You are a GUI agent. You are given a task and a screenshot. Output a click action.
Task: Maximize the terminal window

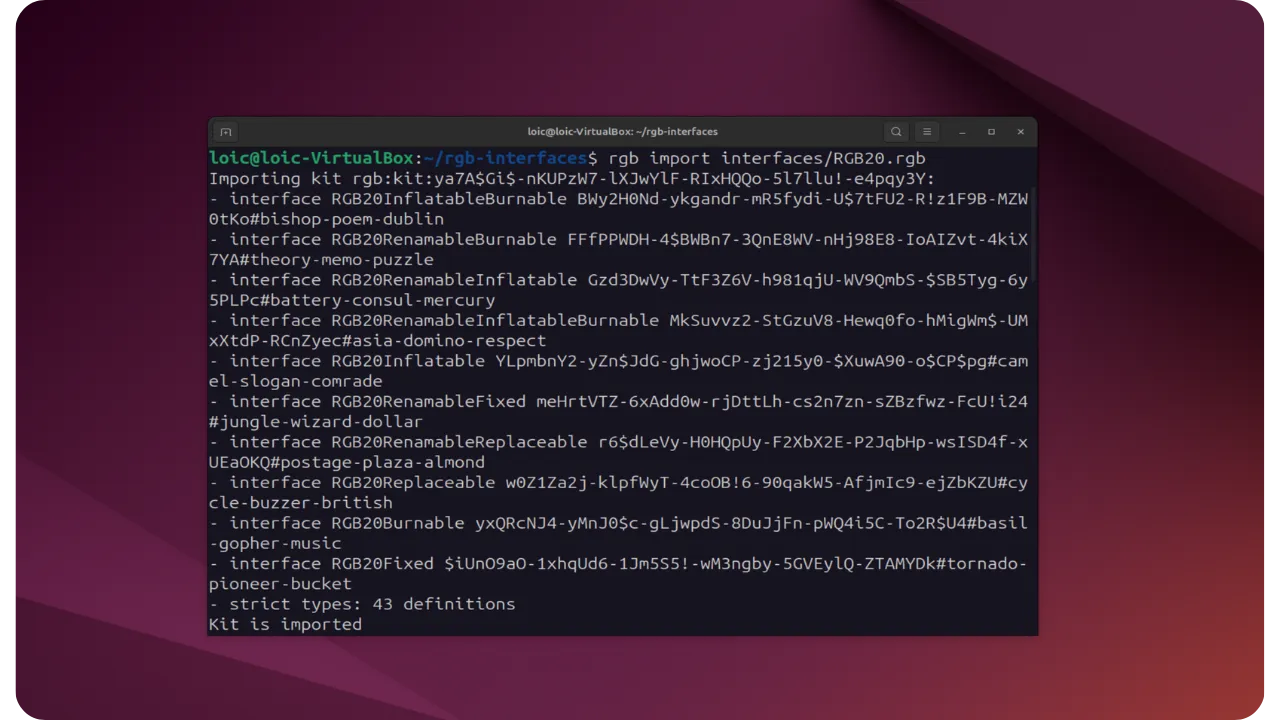pyautogui.click(x=991, y=131)
